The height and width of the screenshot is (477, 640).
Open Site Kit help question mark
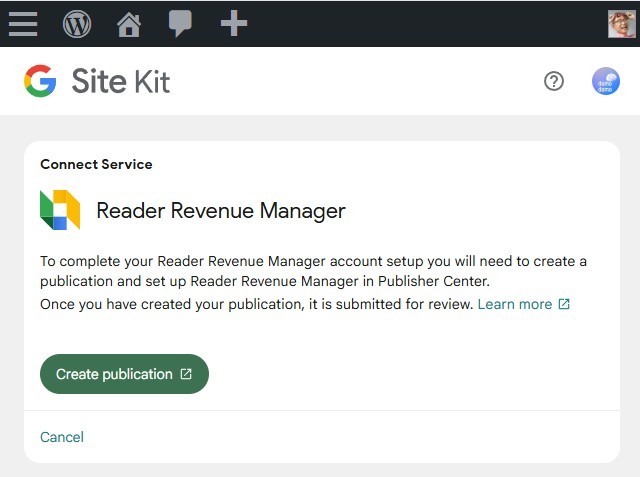coord(554,81)
